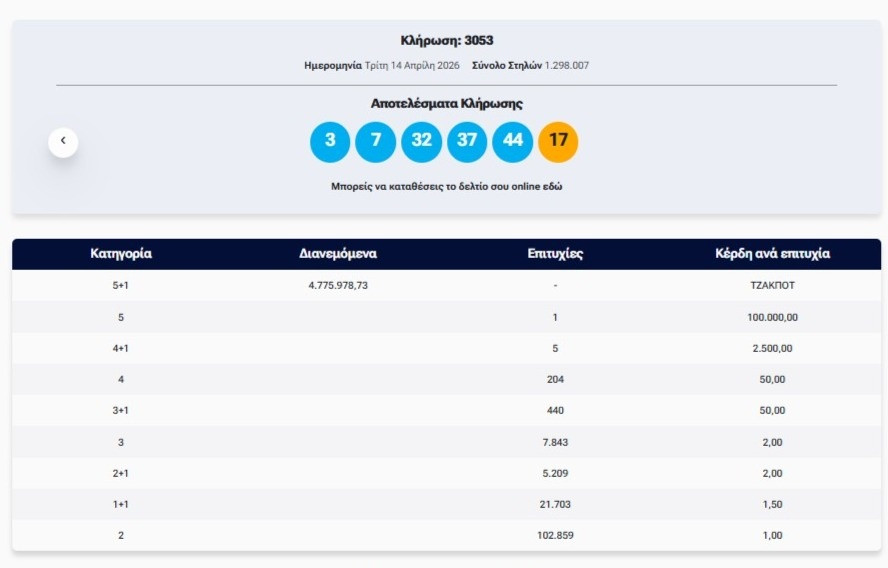Viewport: 888px width, 568px height.
Task: Click the 102.859 winners count
Action: 555,535
